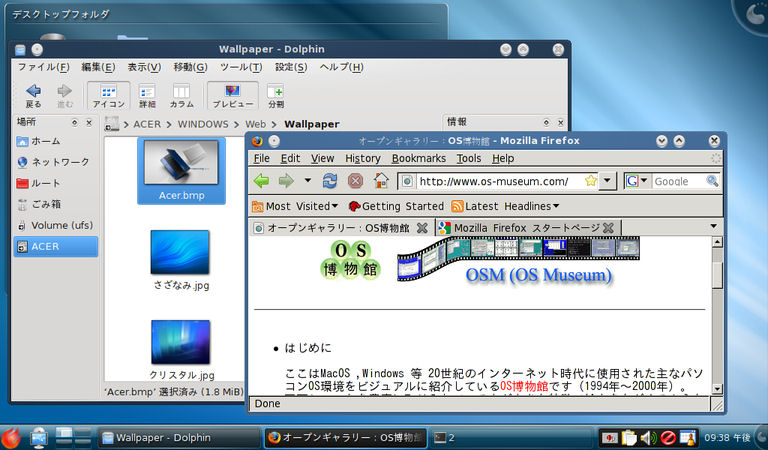
Task: Expand the Latest Headlines feed dropdown
Action: pos(505,206)
